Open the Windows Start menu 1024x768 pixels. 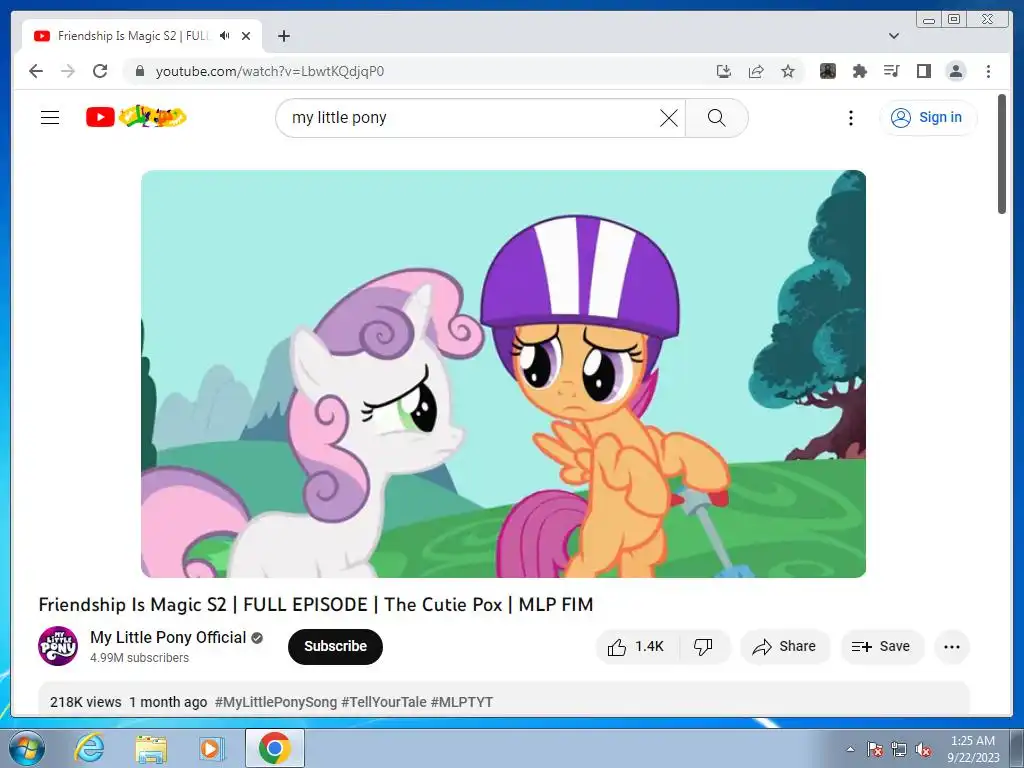pyautogui.click(x=27, y=748)
